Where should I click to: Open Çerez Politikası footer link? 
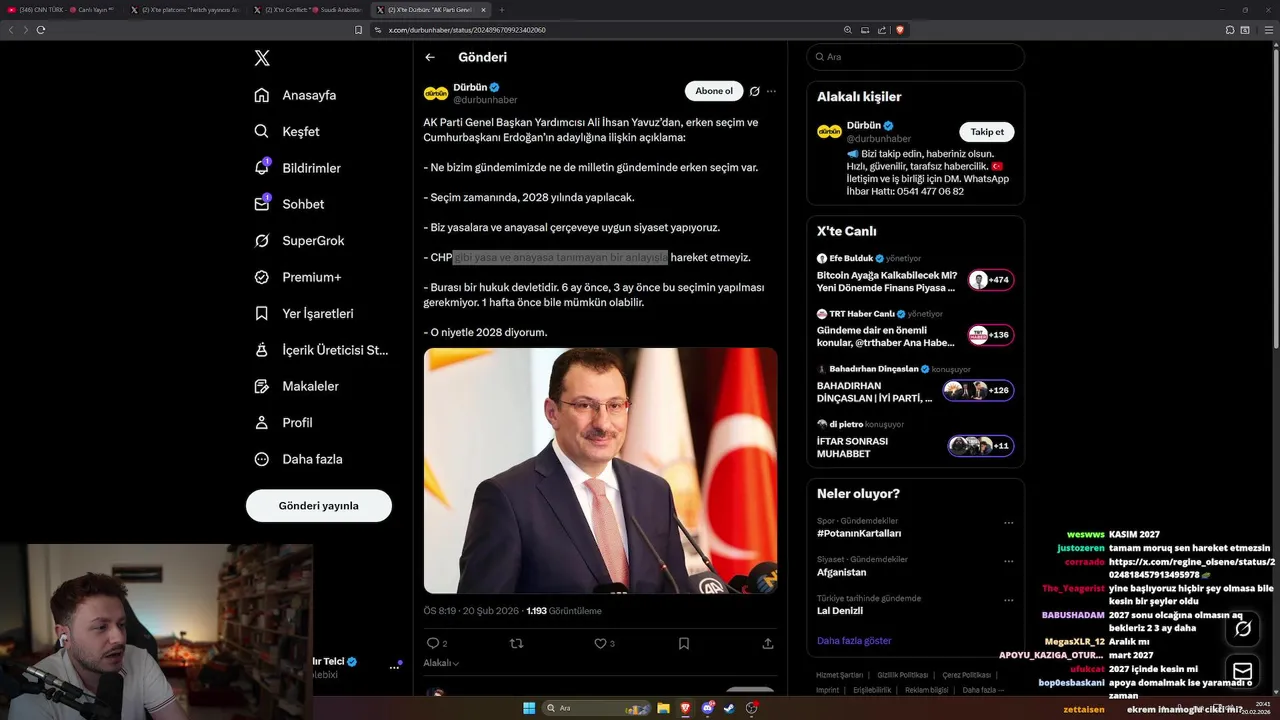(966, 675)
